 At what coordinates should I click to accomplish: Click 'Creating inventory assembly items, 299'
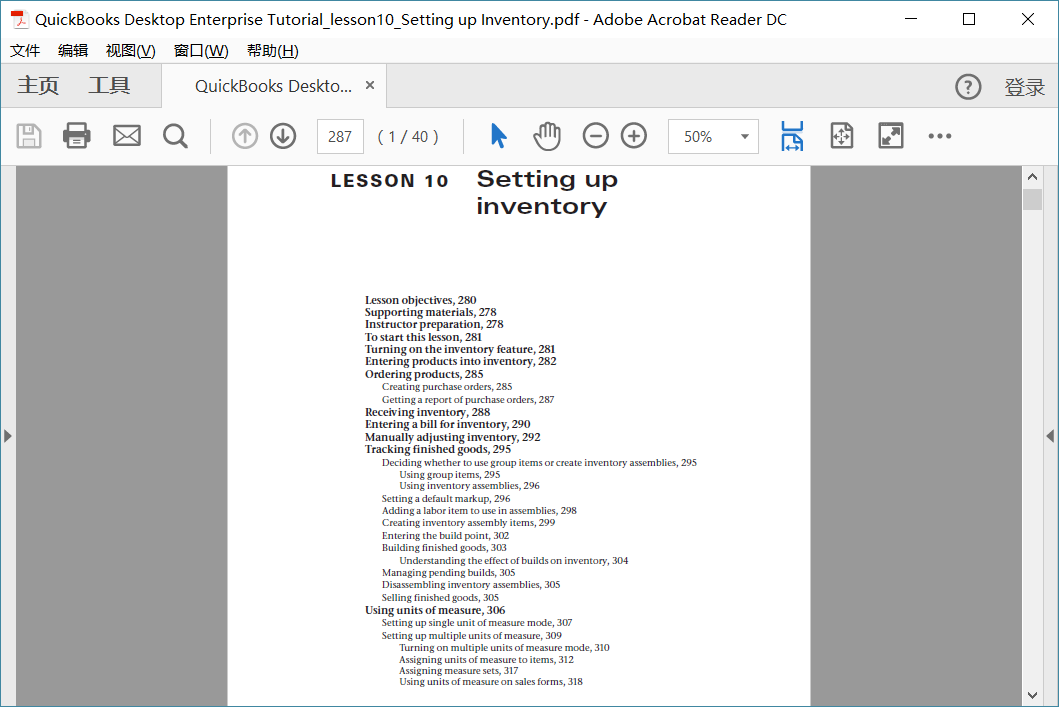click(x=468, y=523)
